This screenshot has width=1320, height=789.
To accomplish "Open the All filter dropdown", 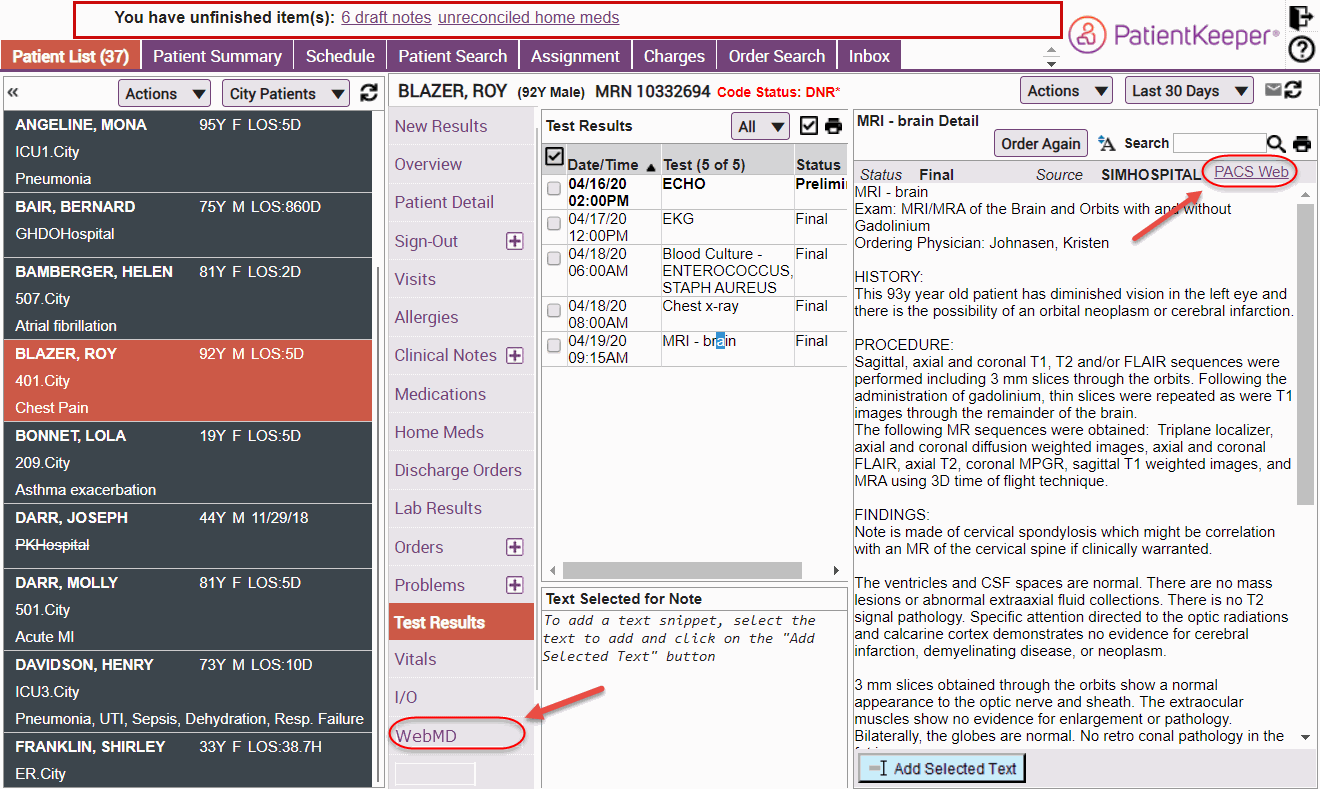I will [760, 126].
